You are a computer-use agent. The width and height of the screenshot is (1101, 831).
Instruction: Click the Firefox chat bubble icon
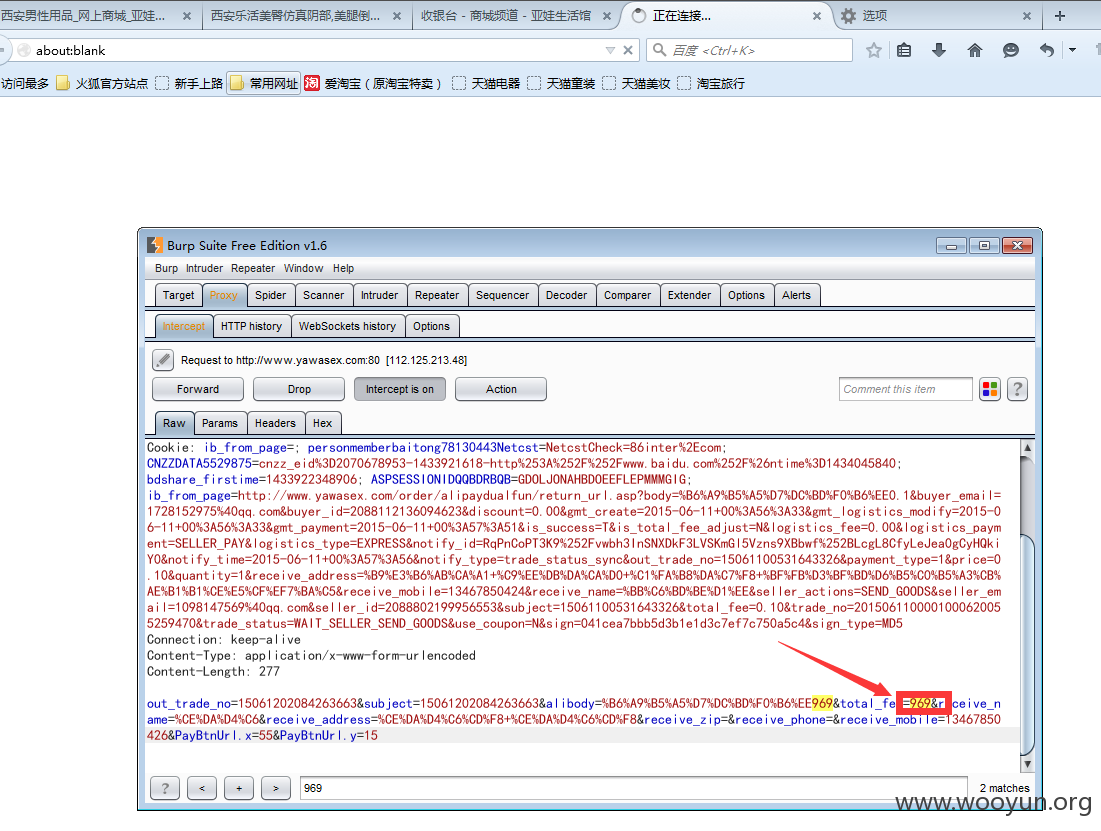click(1010, 51)
